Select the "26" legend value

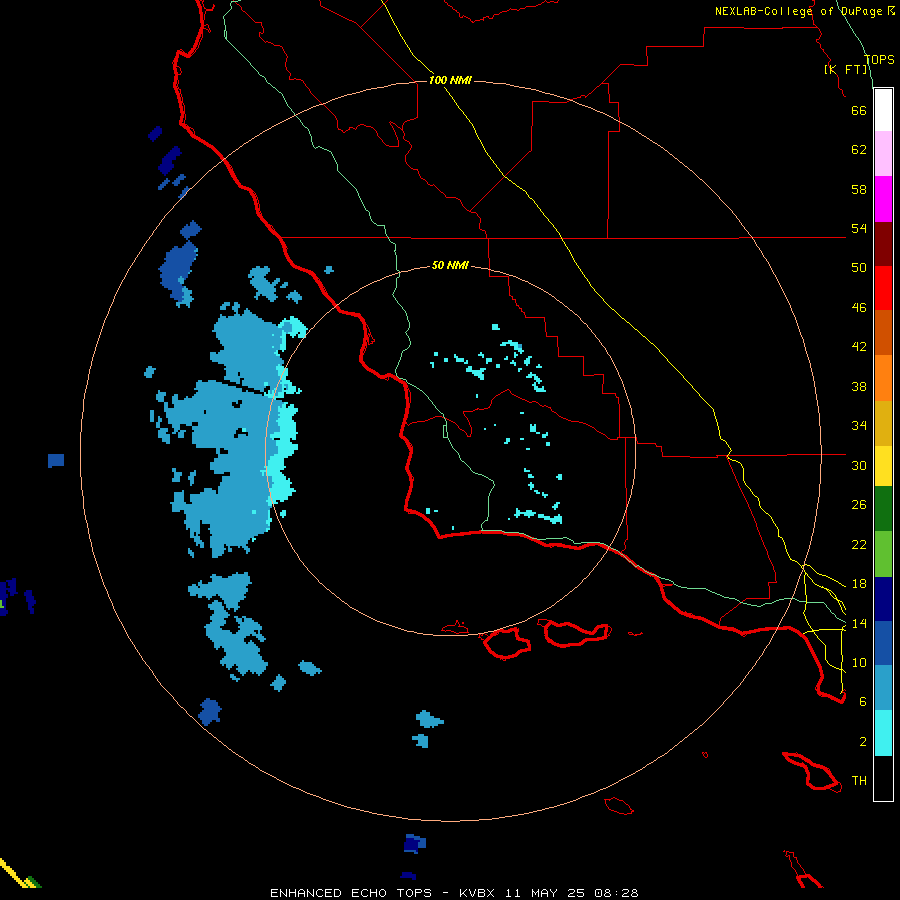click(x=859, y=505)
